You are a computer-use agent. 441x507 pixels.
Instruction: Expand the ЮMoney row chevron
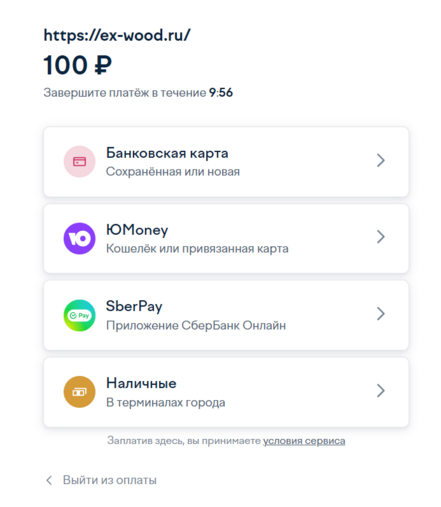tap(381, 237)
